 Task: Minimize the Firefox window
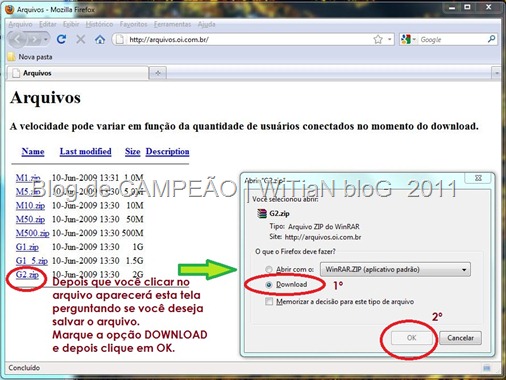pyautogui.click(x=452, y=8)
